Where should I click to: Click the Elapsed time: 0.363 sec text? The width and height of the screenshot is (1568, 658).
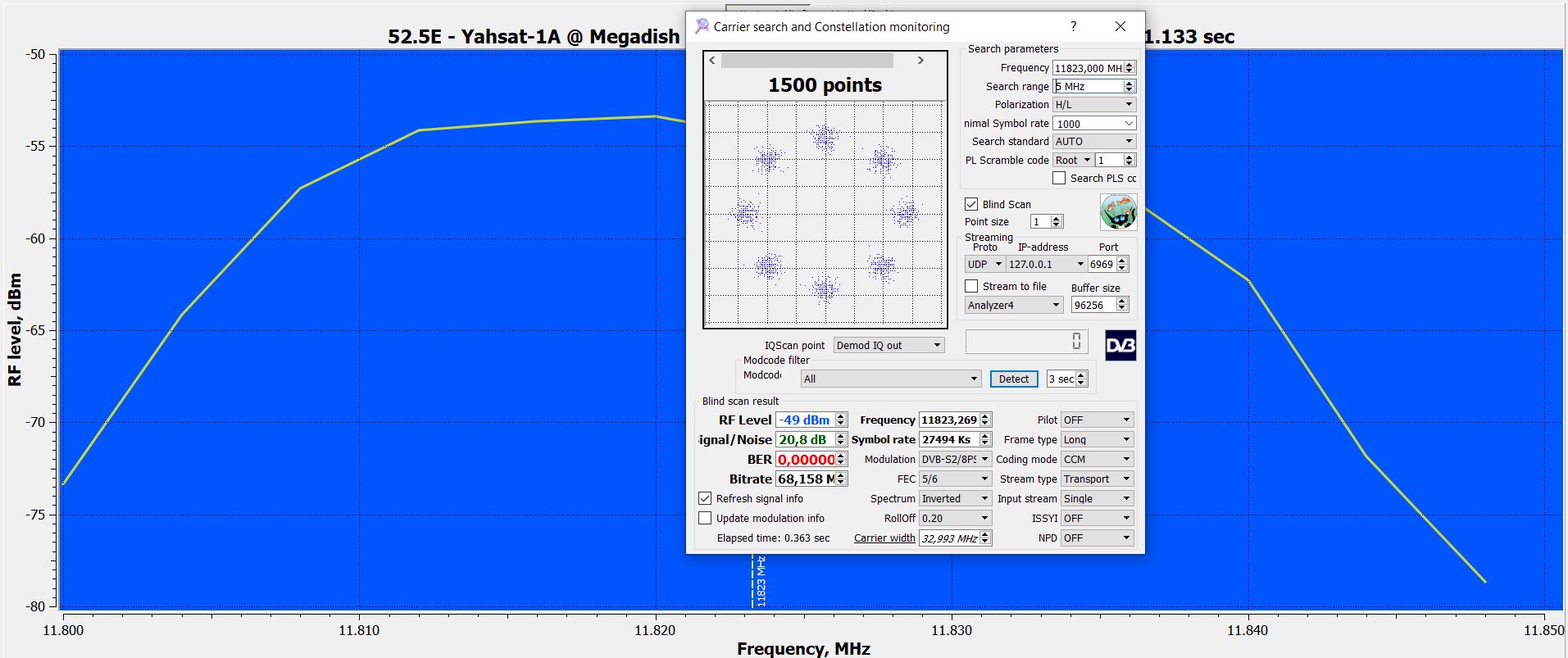coord(773,538)
